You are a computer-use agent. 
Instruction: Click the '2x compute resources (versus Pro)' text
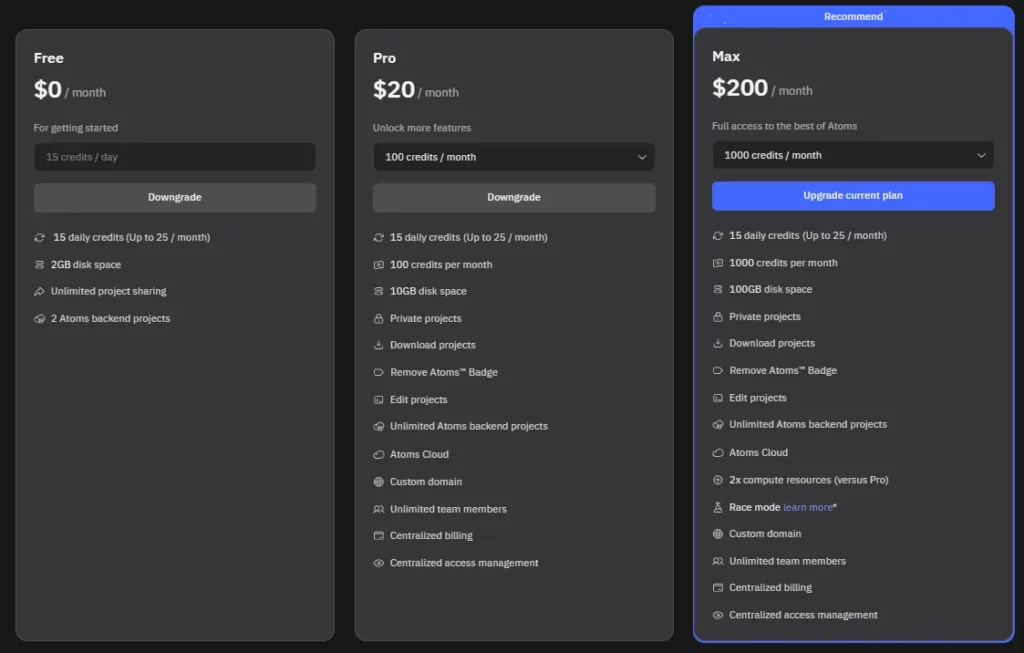tap(808, 480)
